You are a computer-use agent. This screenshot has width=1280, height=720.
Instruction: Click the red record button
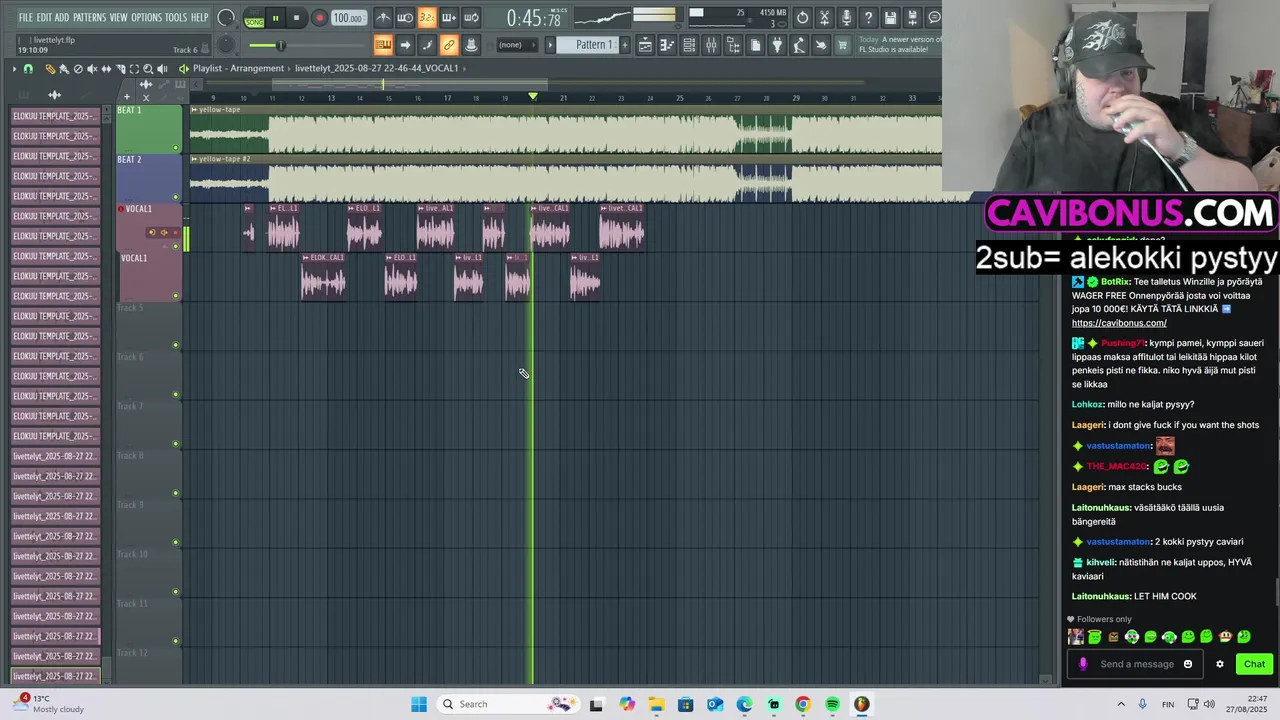point(319,18)
